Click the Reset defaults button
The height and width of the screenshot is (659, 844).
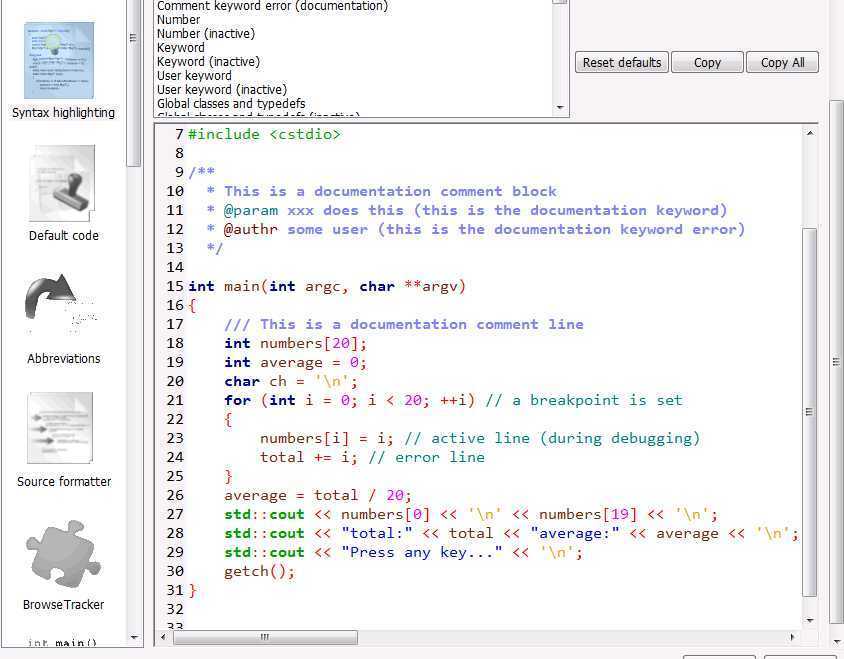622,62
